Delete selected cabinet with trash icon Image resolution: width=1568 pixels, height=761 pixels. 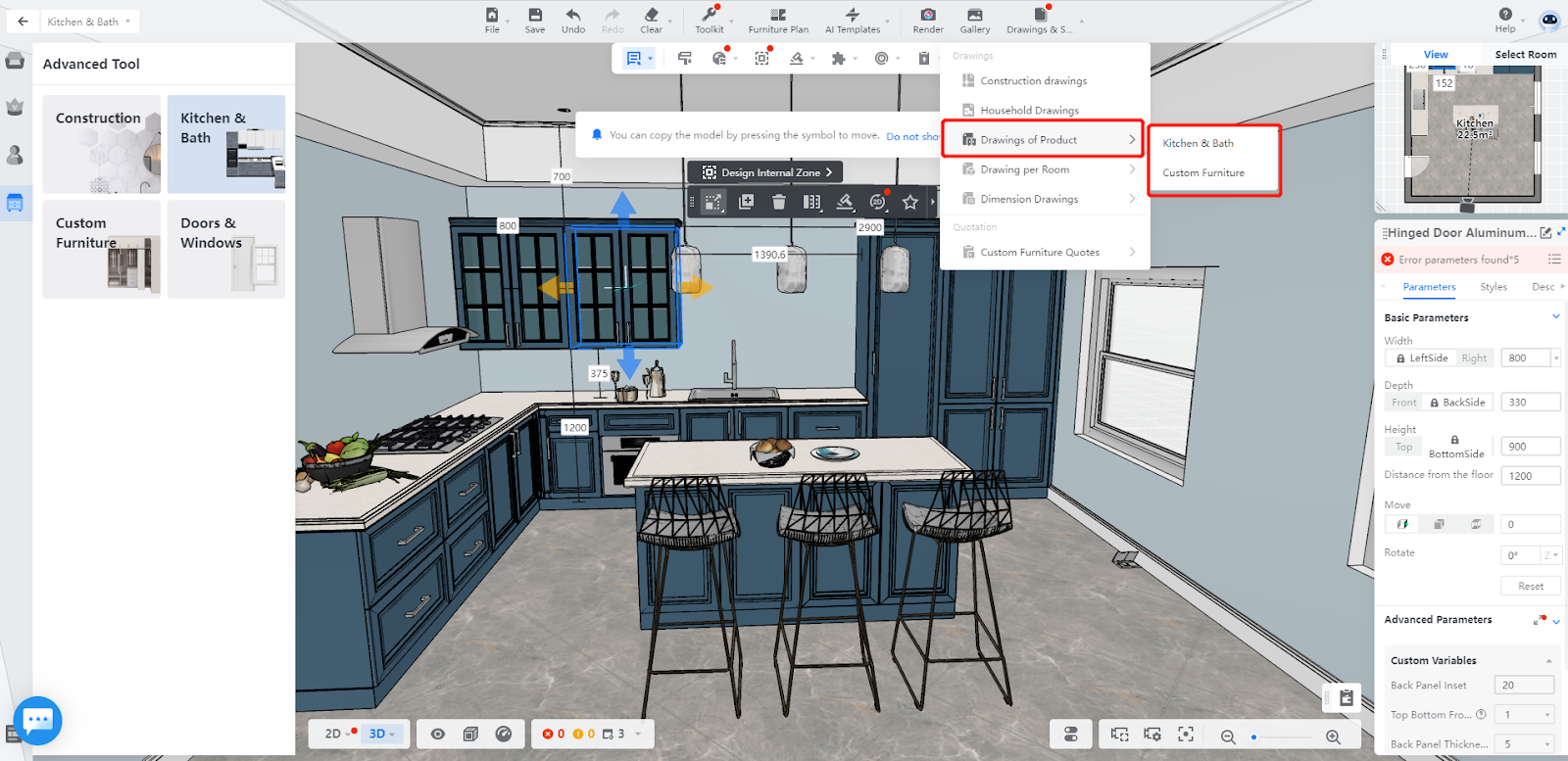tap(779, 202)
